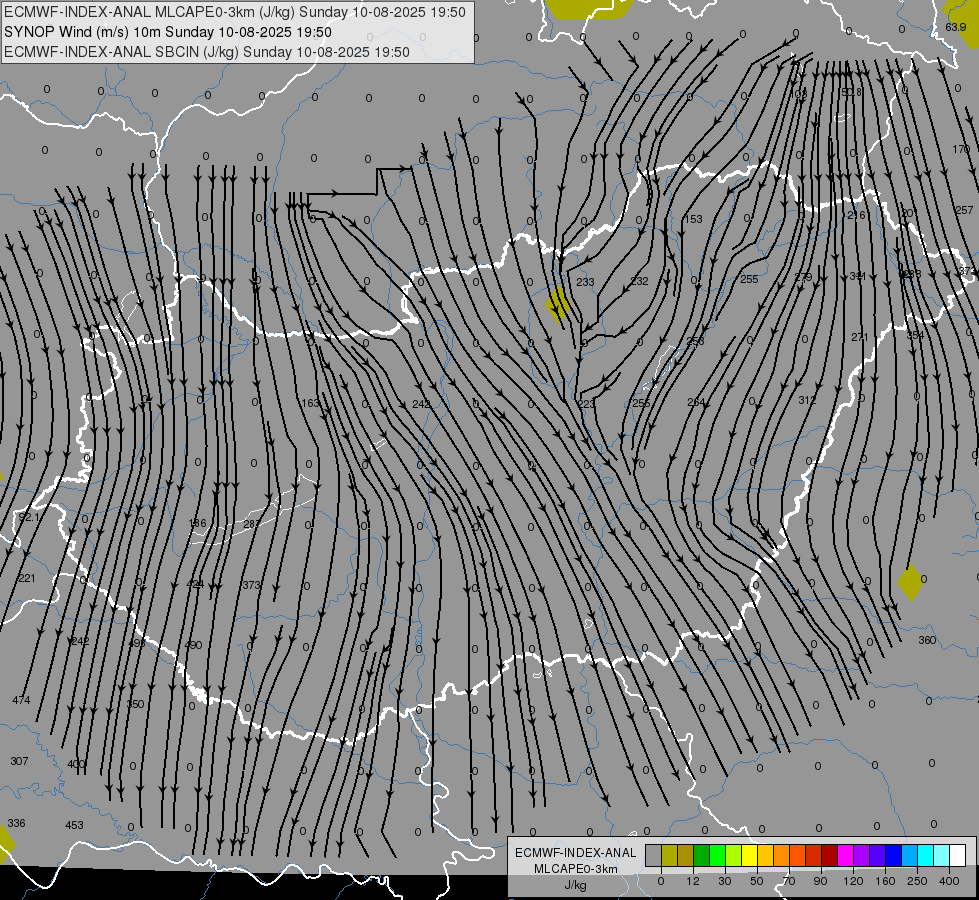The width and height of the screenshot is (979, 900).
Task: Click the 264 value on the map
Action: [696, 402]
